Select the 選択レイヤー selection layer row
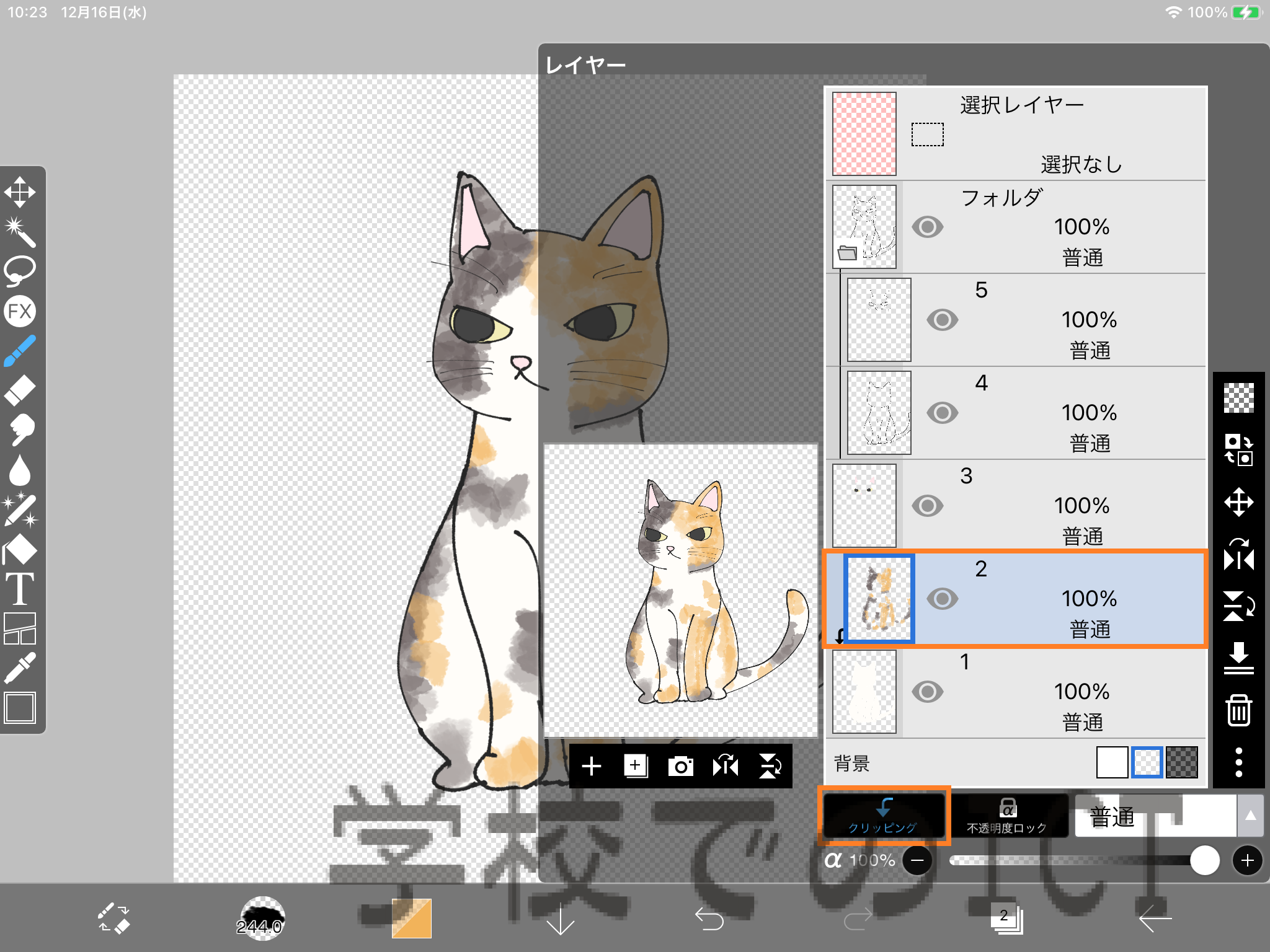1270x952 pixels. coord(1016,134)
